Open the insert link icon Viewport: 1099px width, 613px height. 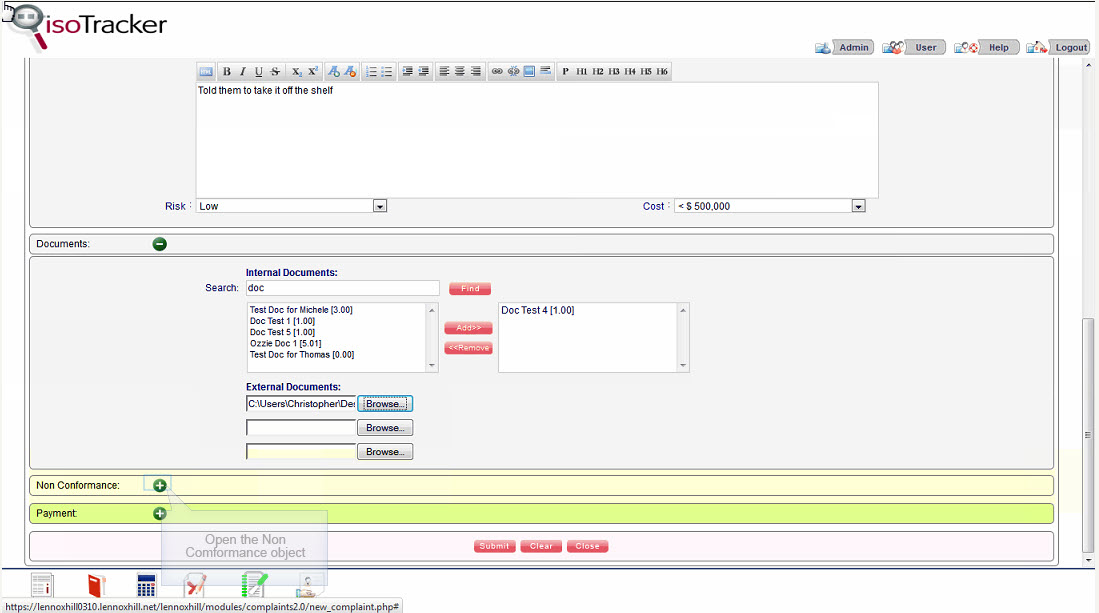[x=497, y=71]
